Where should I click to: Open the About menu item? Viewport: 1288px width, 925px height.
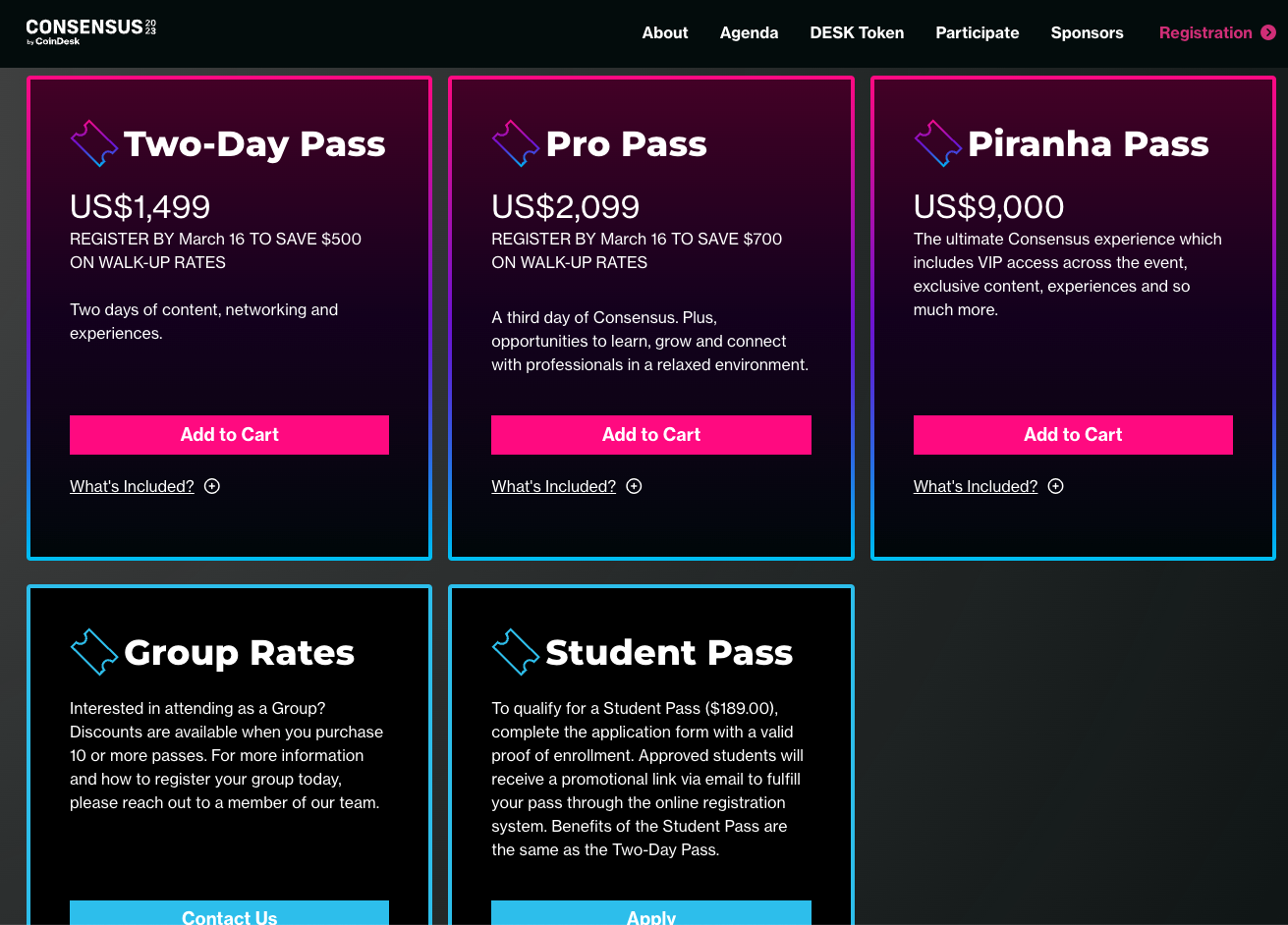click(x=665, y=32)
